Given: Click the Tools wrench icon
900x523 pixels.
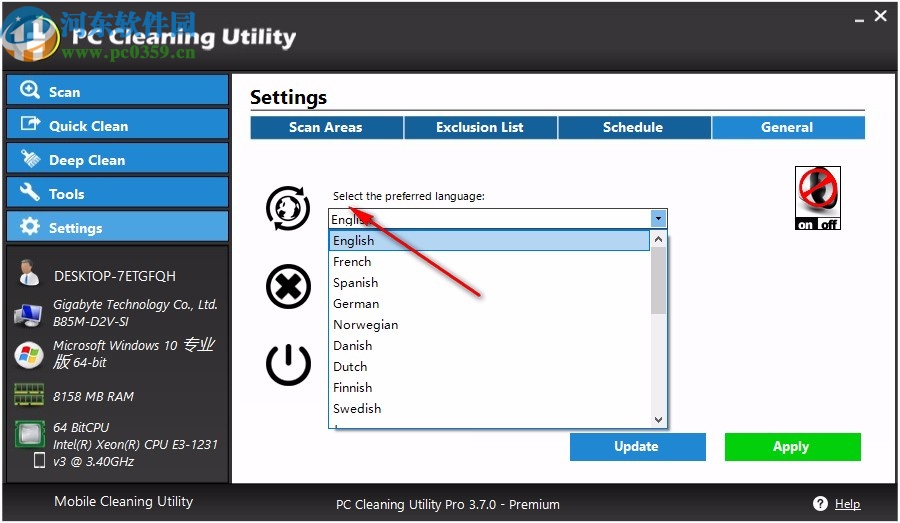Looking at the screenshot, I should point(29,192).
